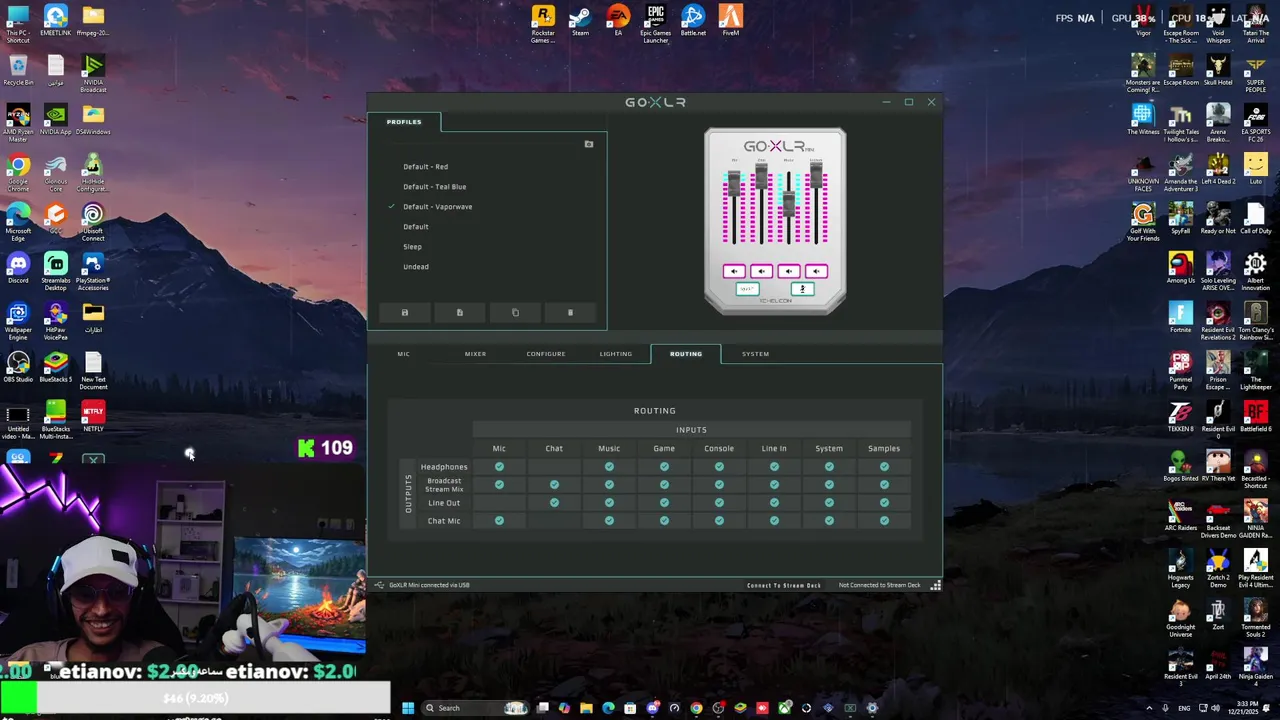The image size is (1280, 720).
Task: Open the Rockstar Games desktop shortcut
Action: click(543, 24)
